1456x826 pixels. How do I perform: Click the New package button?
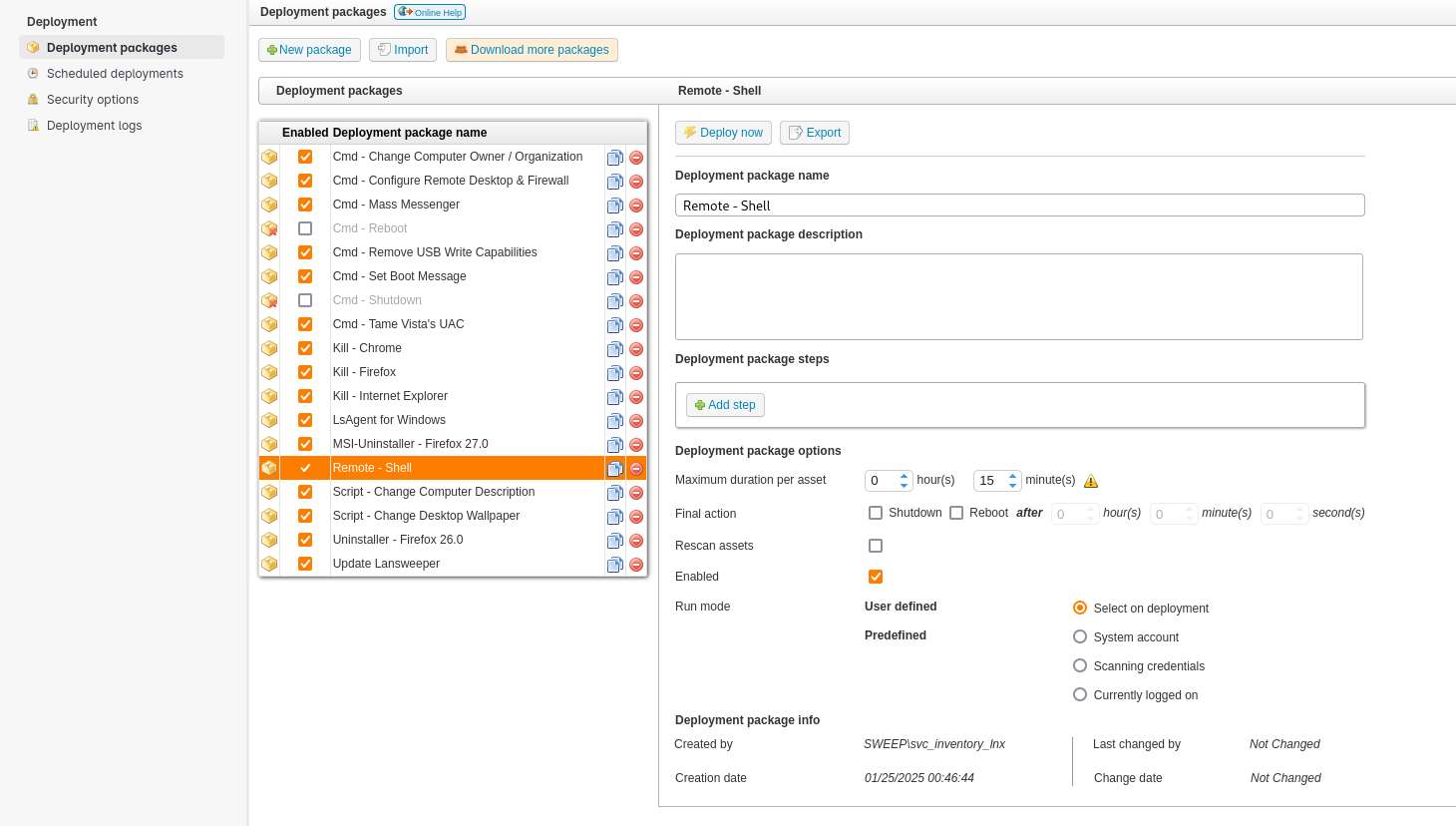click(x=309, y=50)
